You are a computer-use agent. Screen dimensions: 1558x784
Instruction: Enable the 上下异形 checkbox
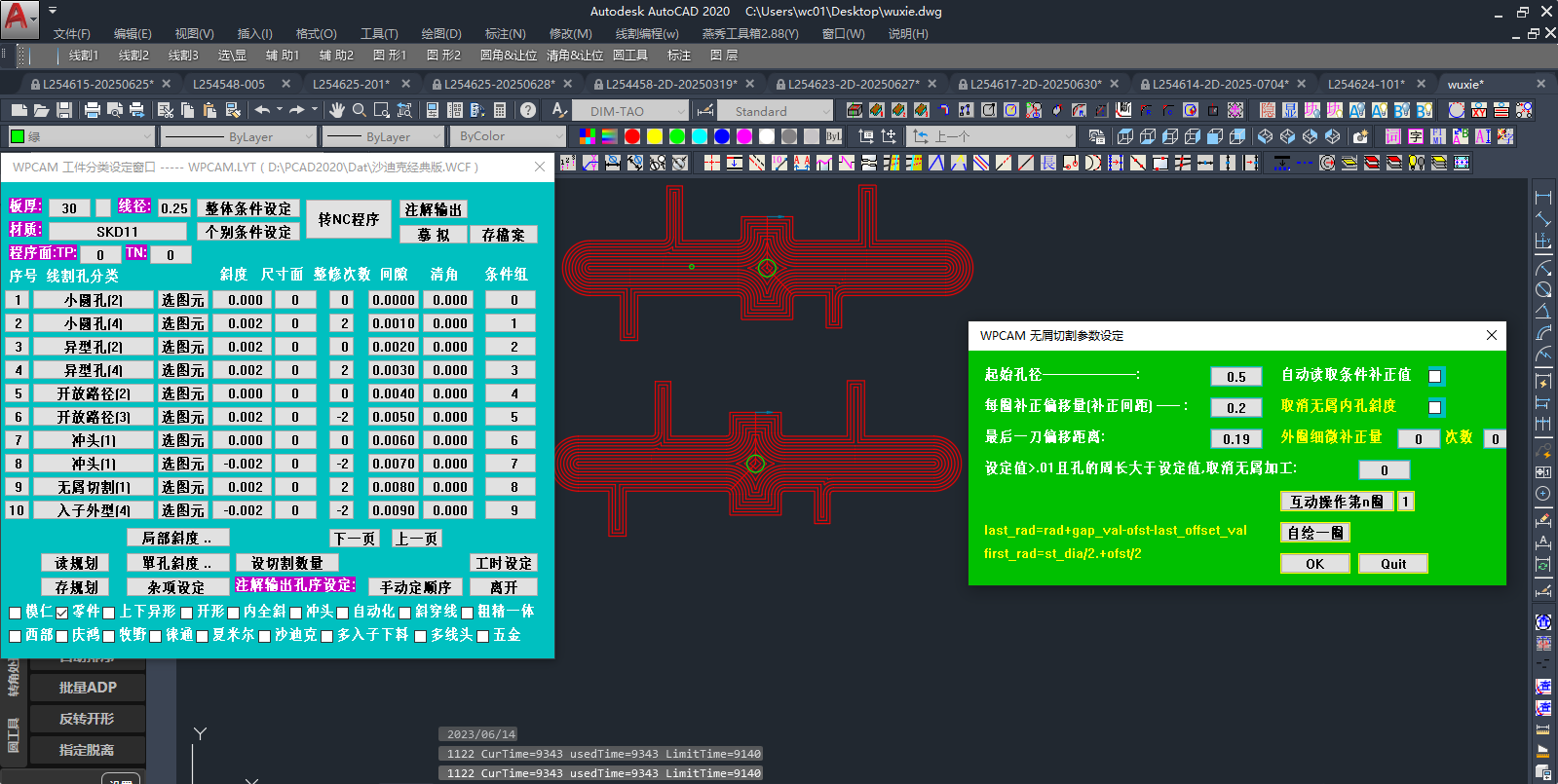pyautogui.click(x=108, y=613)
